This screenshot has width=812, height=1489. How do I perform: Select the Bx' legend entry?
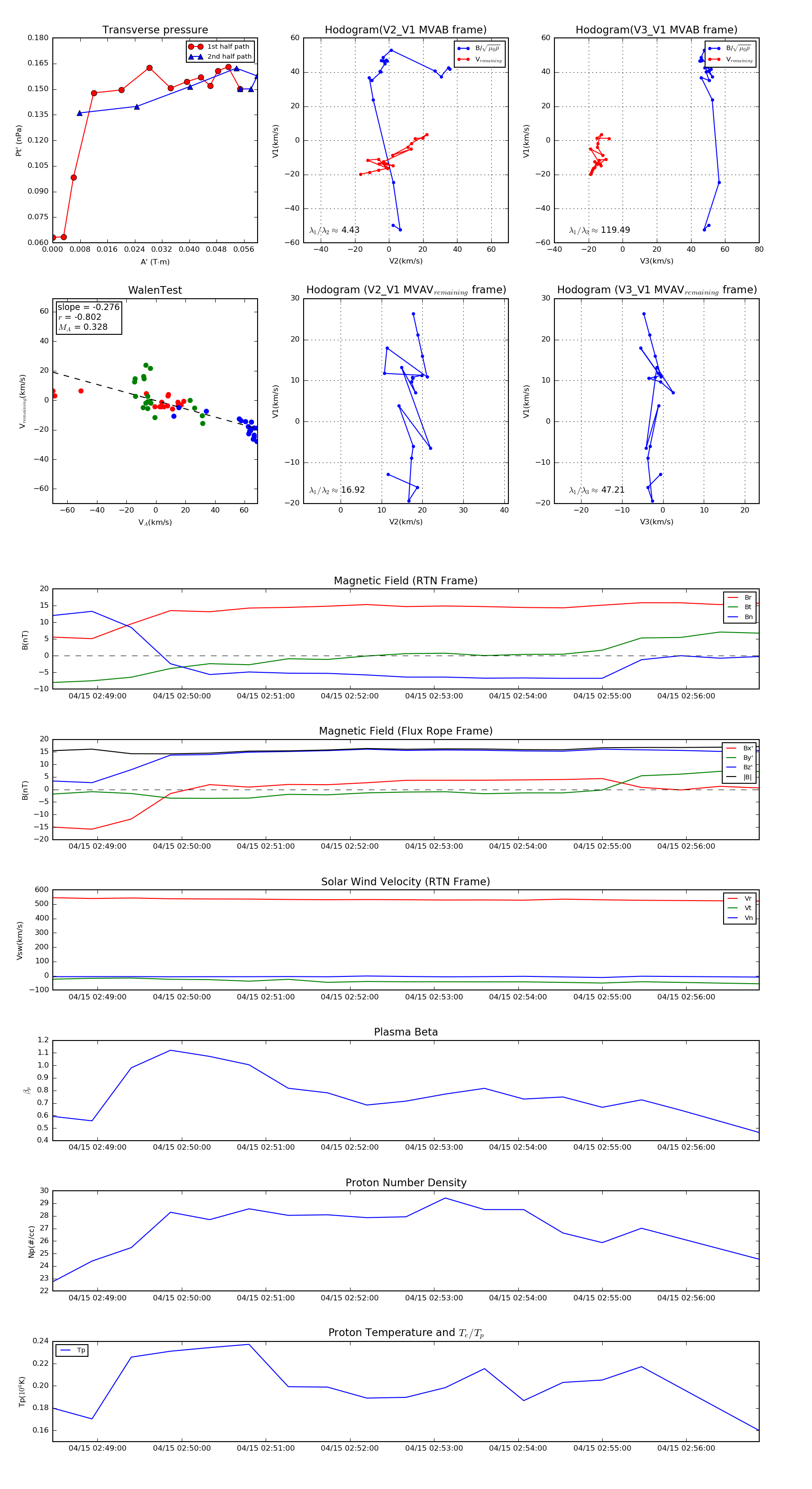(x=739, y=748)
